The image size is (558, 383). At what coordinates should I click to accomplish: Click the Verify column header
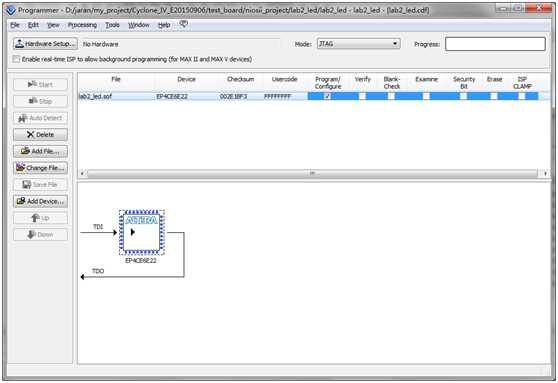coord(363,79)
